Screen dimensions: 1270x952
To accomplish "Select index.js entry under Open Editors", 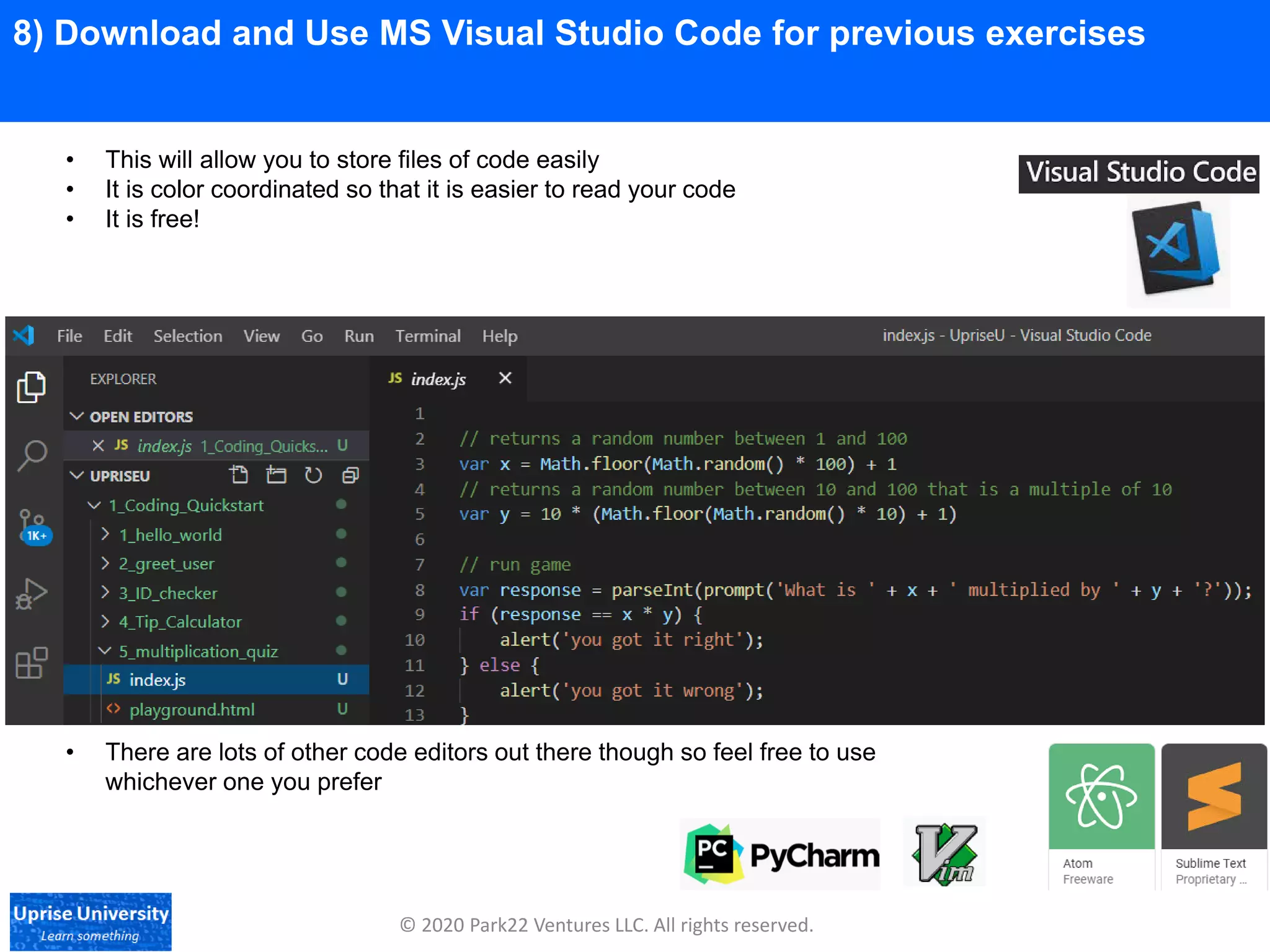I will click(216, 446).
